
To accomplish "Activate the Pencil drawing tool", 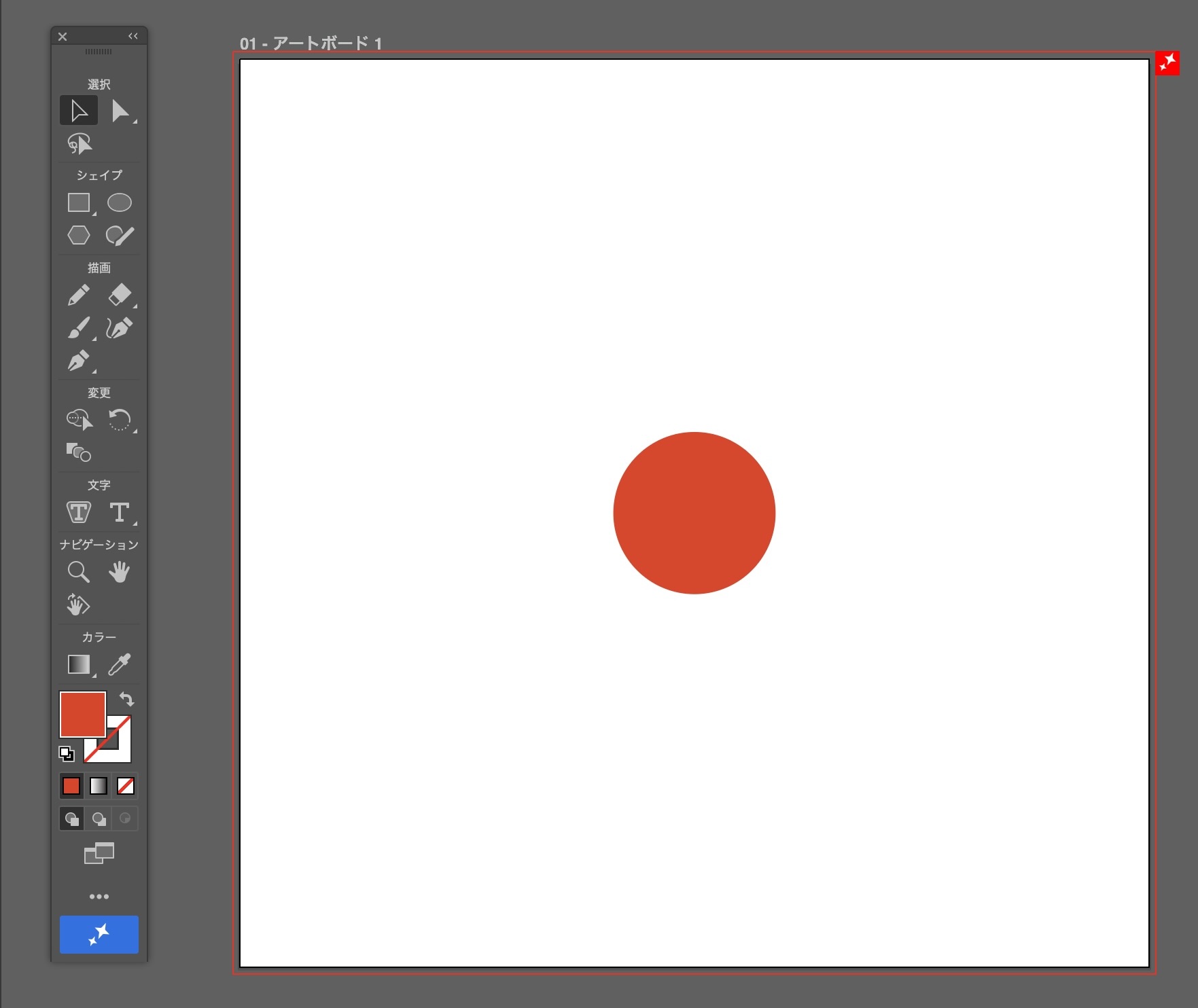I will pyautogui.click(x=79, y=295).
